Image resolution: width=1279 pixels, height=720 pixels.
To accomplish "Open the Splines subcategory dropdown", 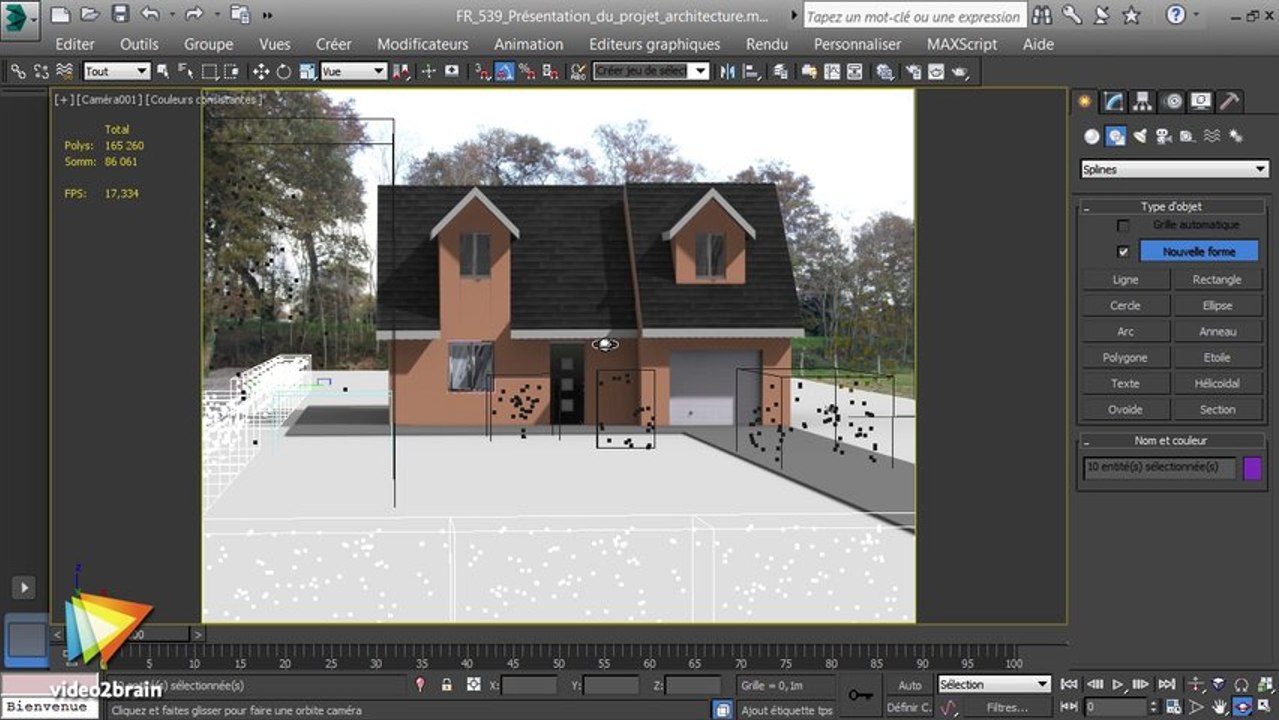I will tap(1175, 170).
